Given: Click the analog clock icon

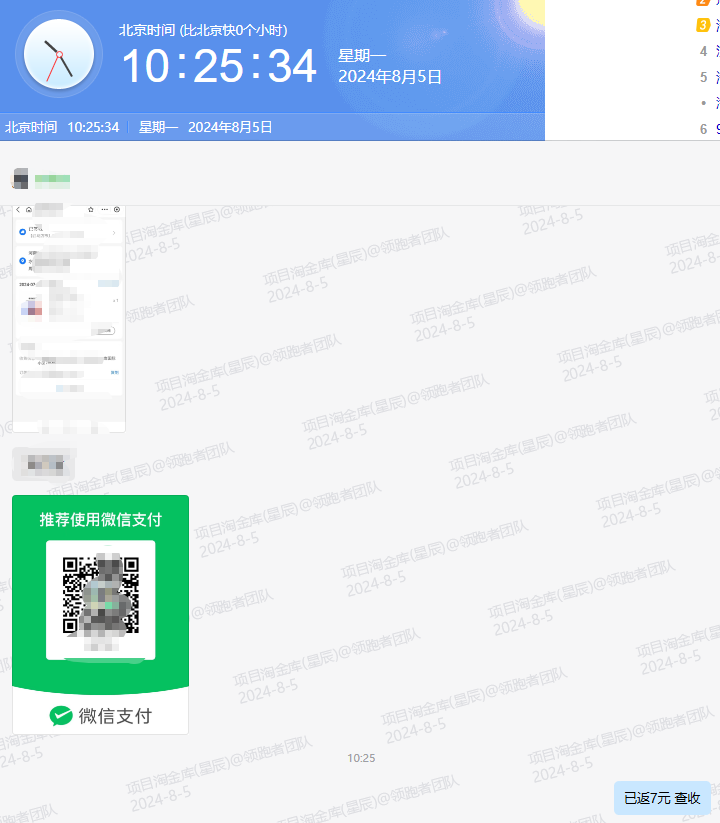Looking at the screenshot, I should click(x=59, y=53).
